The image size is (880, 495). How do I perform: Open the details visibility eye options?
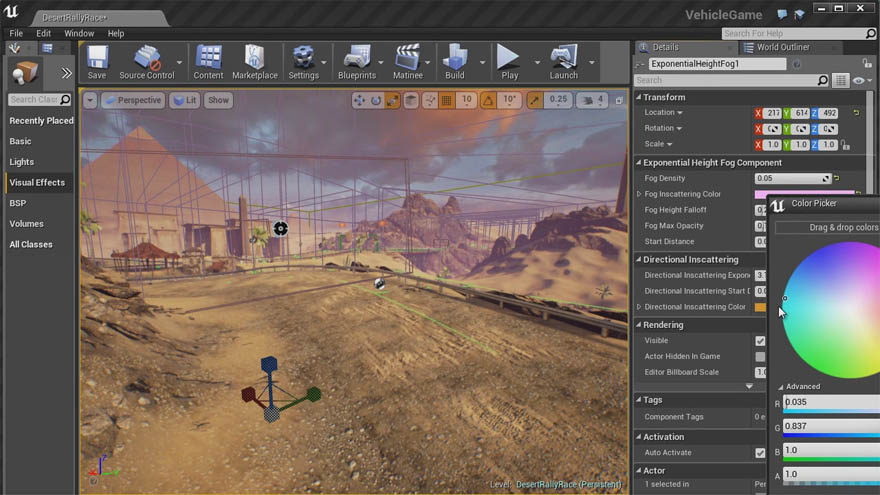pos(861,81)
